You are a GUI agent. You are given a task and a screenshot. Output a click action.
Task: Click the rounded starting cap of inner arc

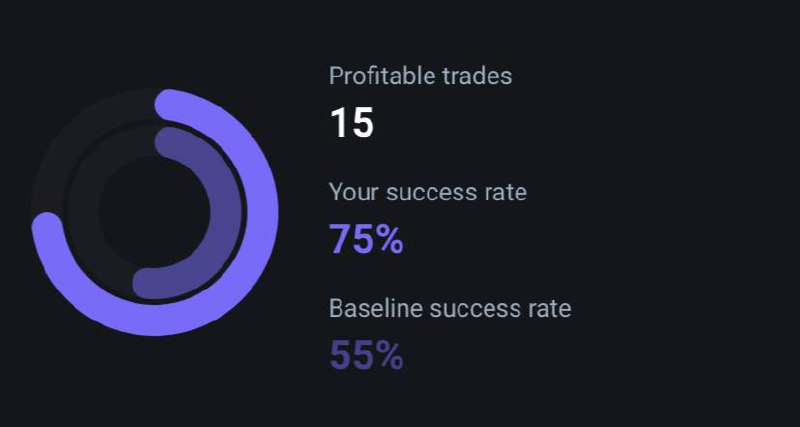[170, 143]
